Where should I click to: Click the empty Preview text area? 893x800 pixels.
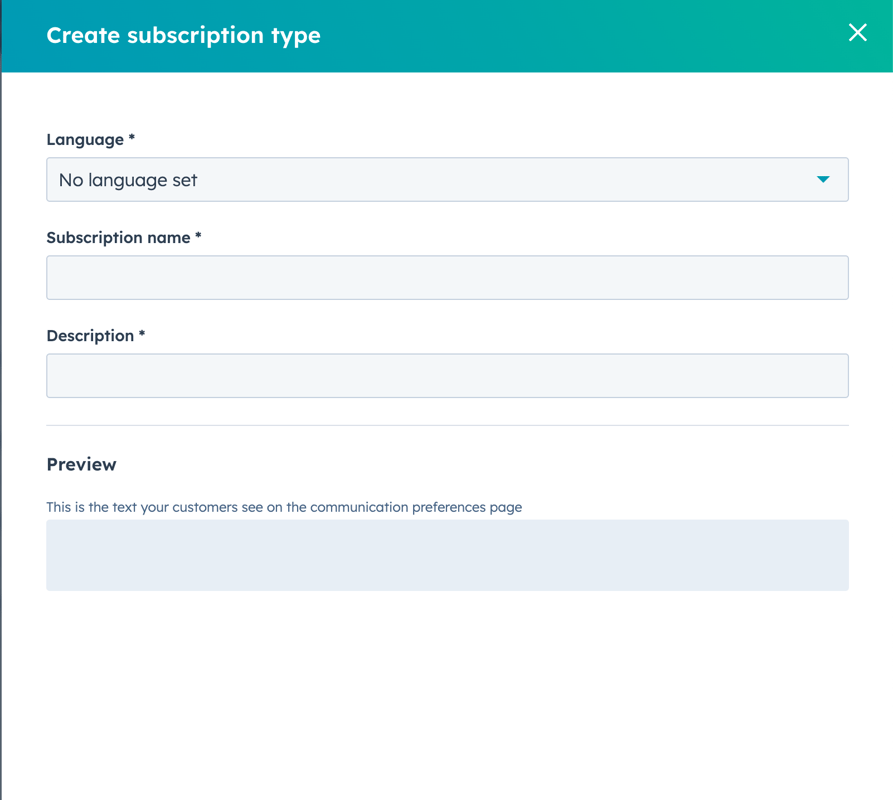447,554
